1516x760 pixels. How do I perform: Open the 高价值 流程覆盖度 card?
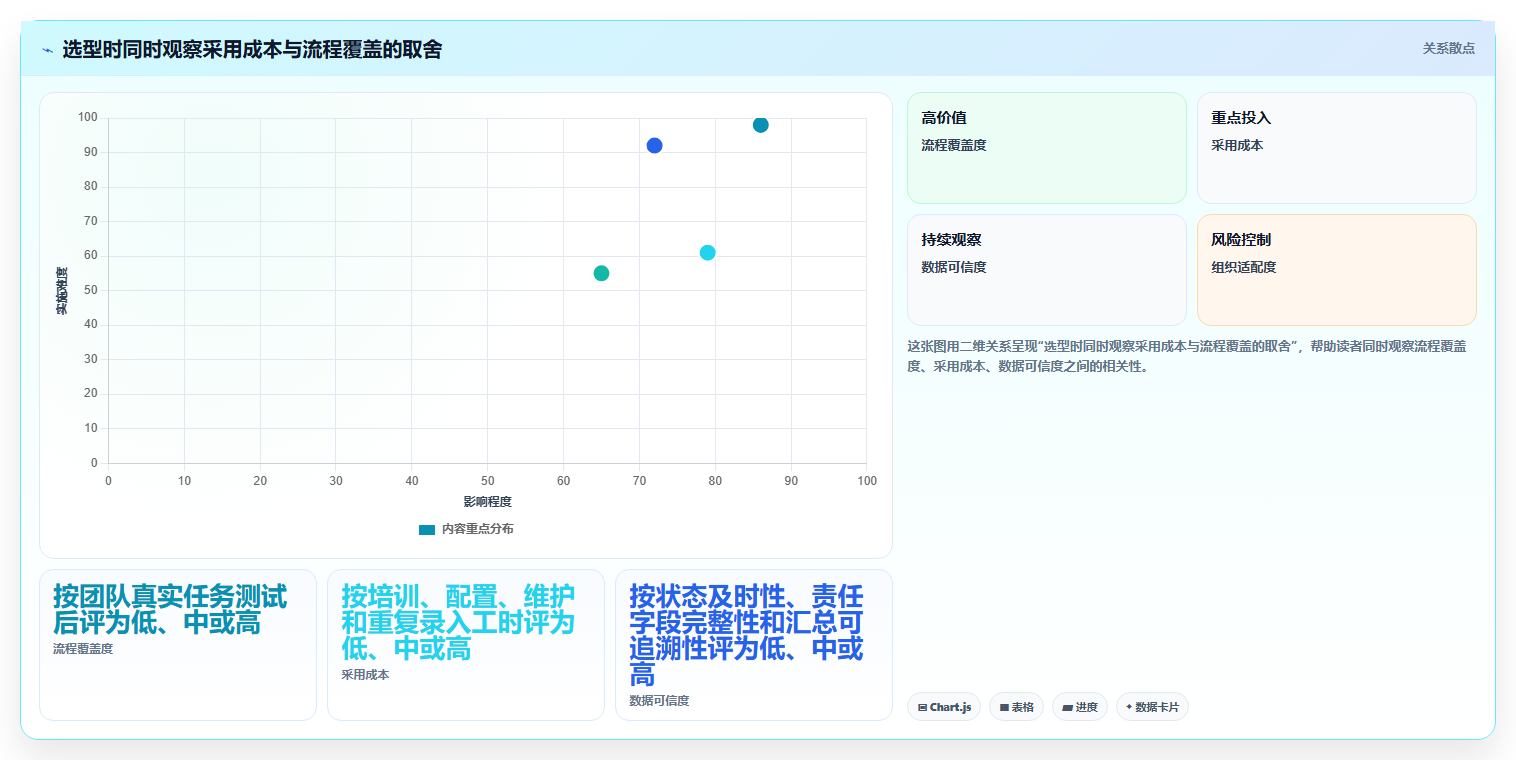click(1046, 148)
